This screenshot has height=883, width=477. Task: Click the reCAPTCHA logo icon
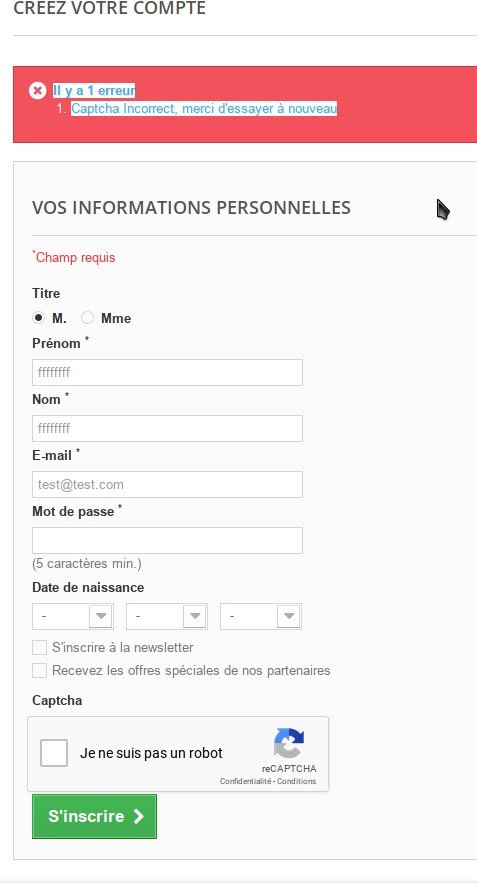point(289,743)
